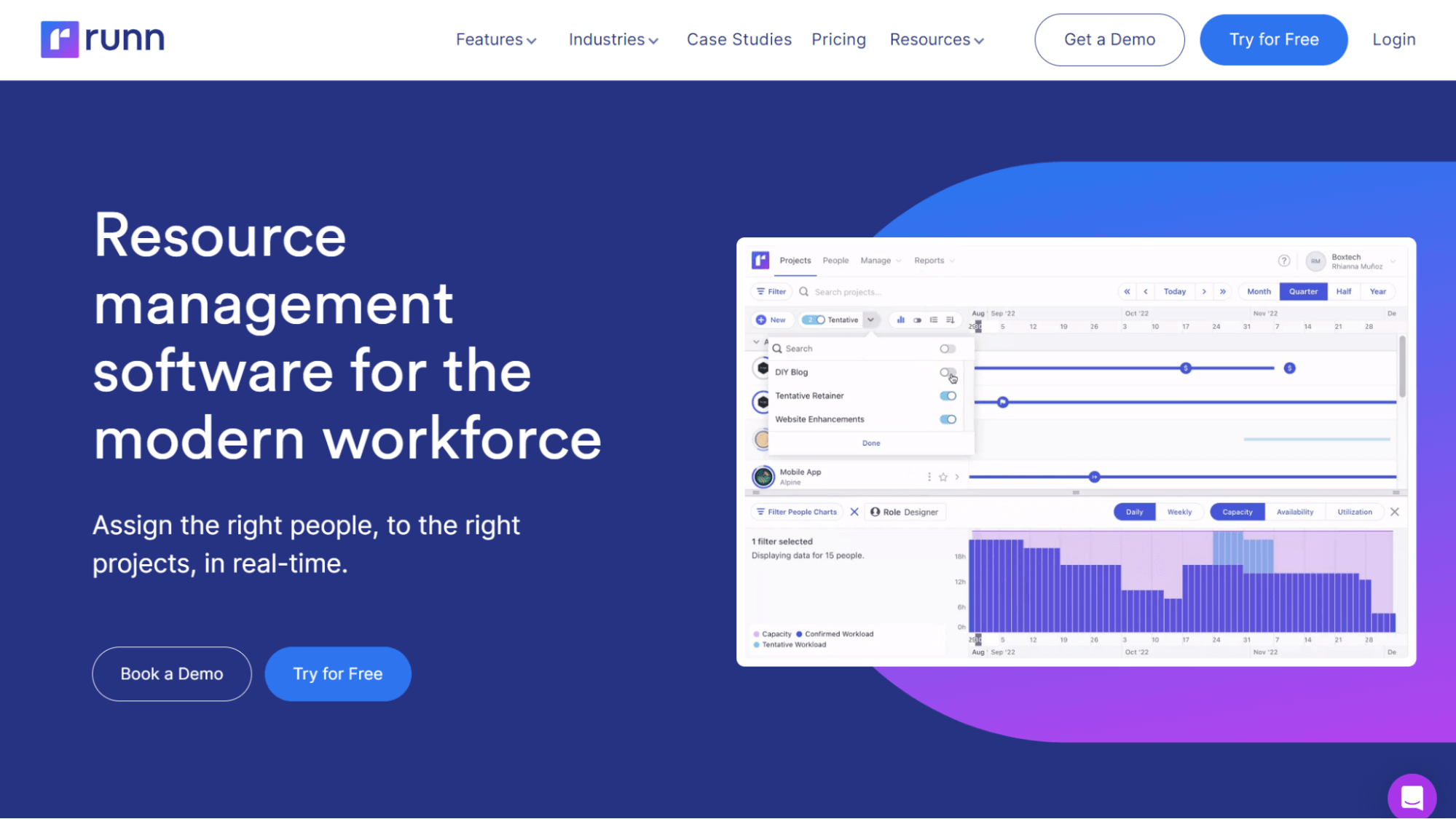This screenshot has height=819, width=1456.
Task: Open the Reports dropdown inside the app
Action: 933,260
